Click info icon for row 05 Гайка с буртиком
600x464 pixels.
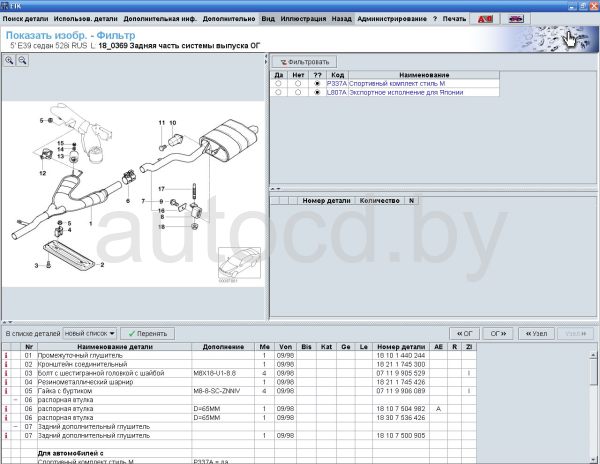click(x=6, y=391)
